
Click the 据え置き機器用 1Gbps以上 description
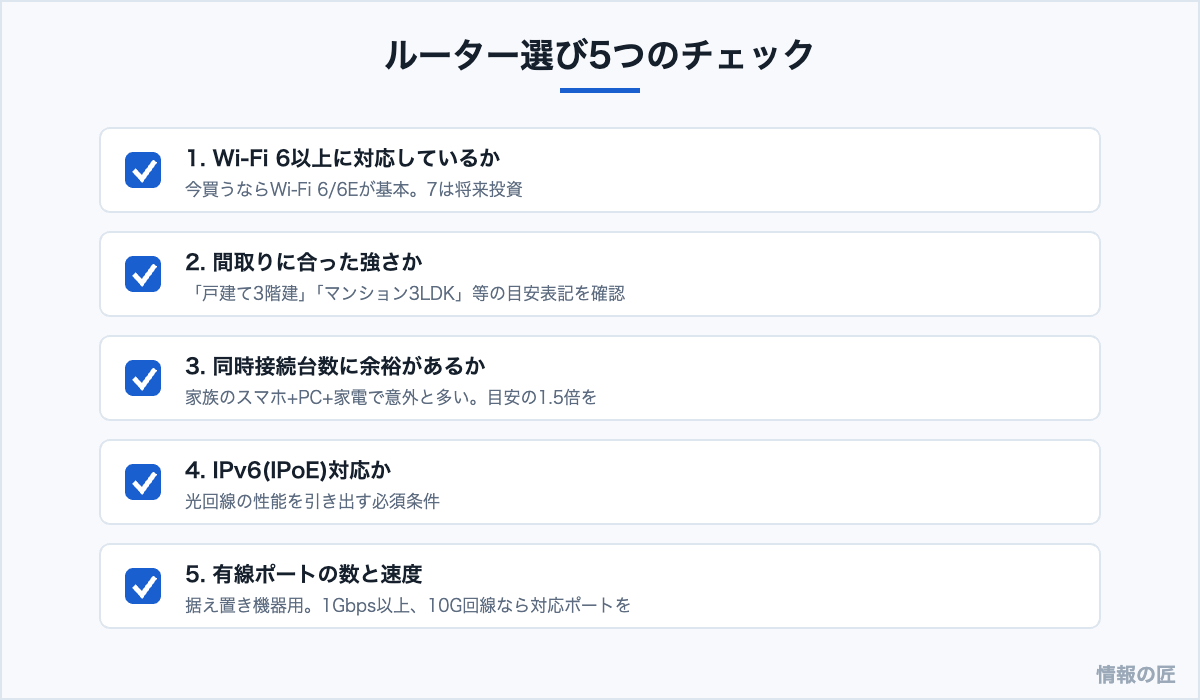click(x=408, y=605)
